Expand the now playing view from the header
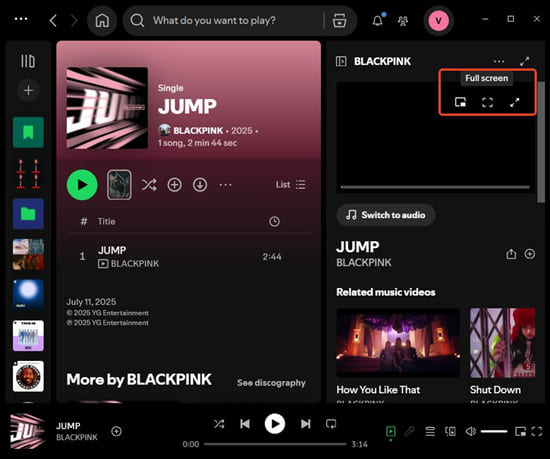Screen dimensions: 550x459 coord(524,61)
